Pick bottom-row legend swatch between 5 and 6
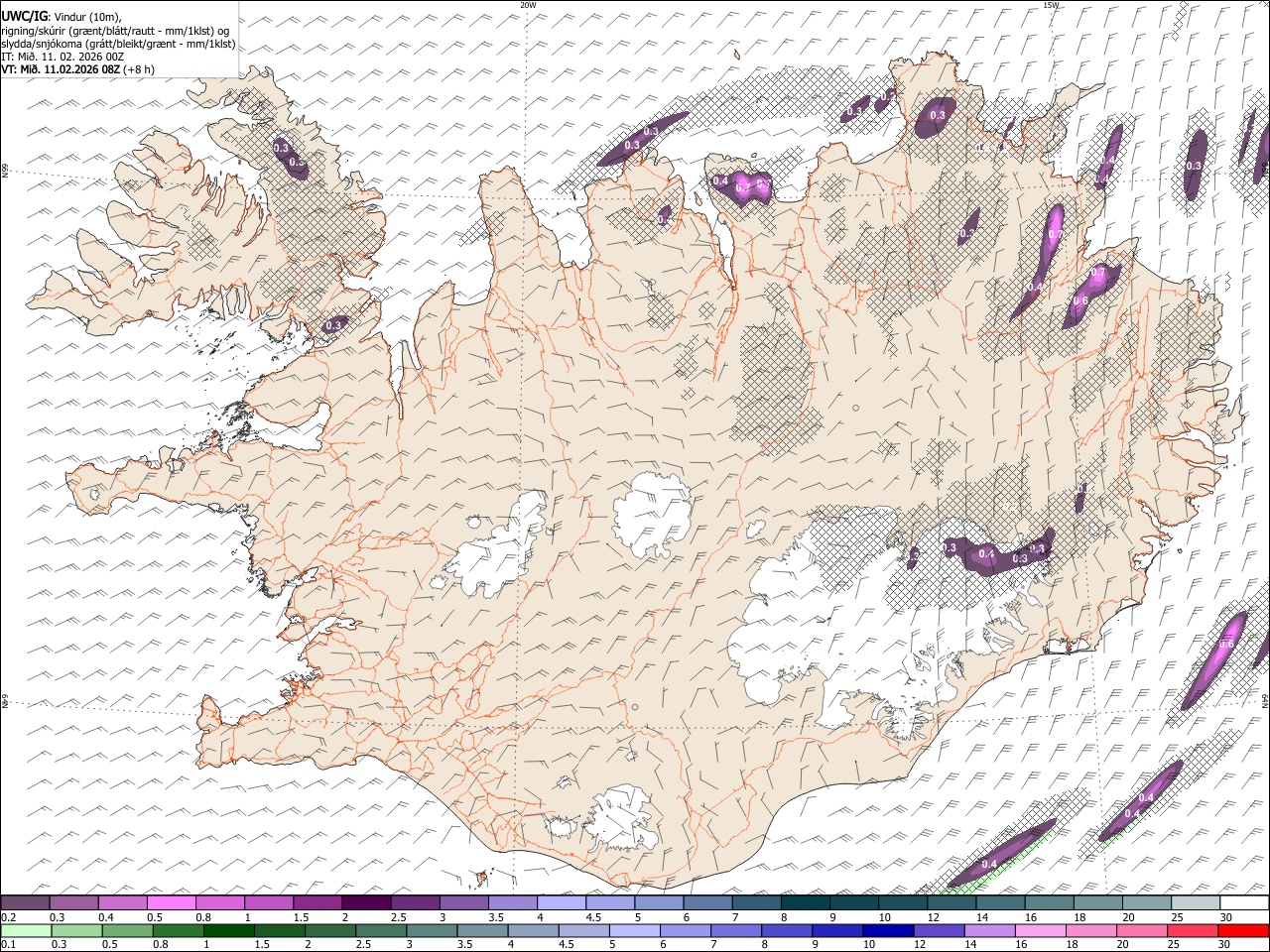The image size is (1270, 952). click(635, 931)
